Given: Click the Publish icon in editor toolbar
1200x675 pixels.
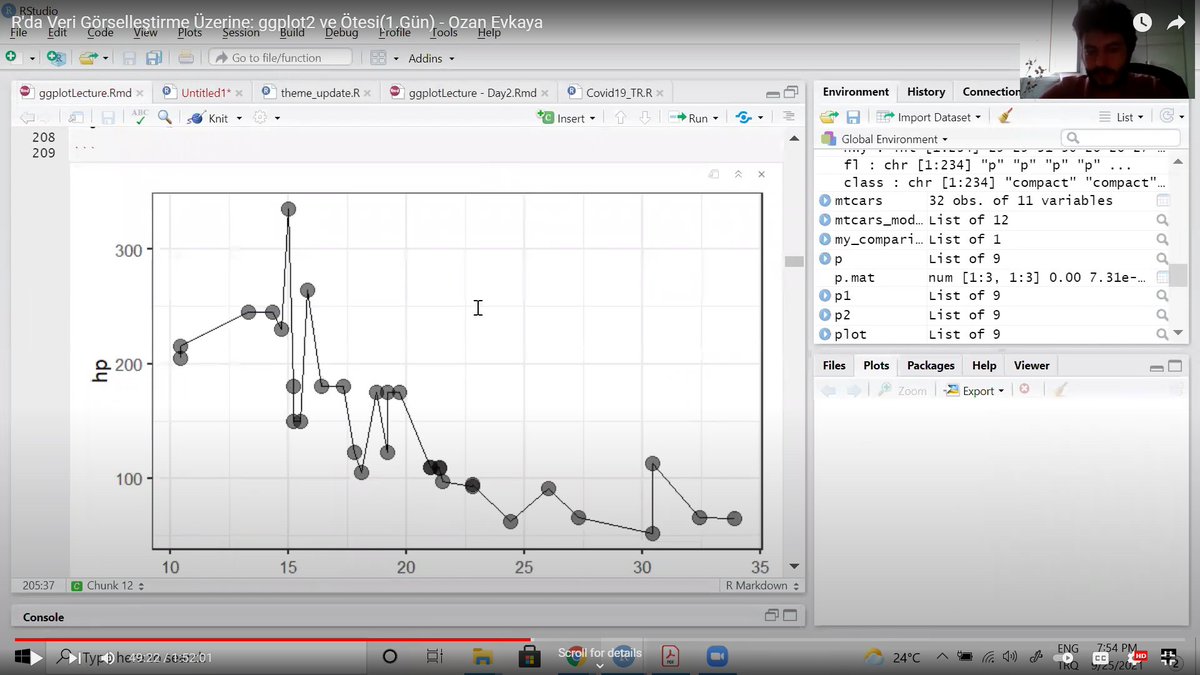Looking at the screenshot, I should (743, 117).
